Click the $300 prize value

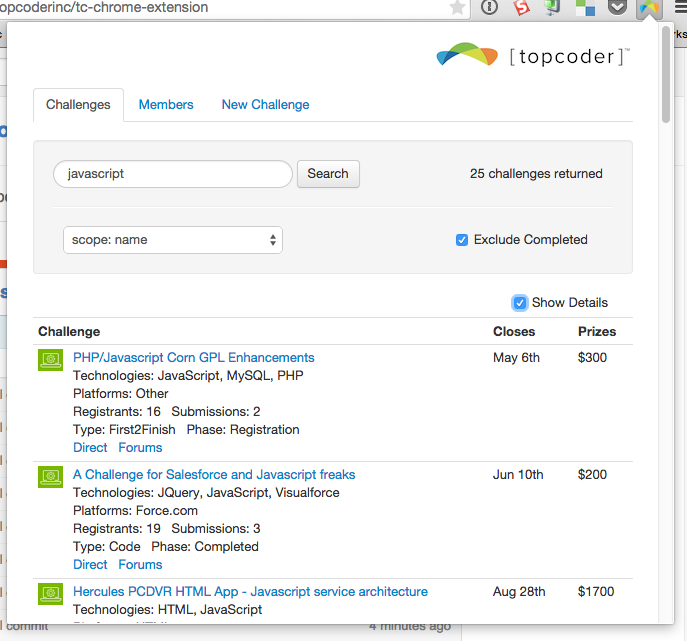[x=592, y=358]
